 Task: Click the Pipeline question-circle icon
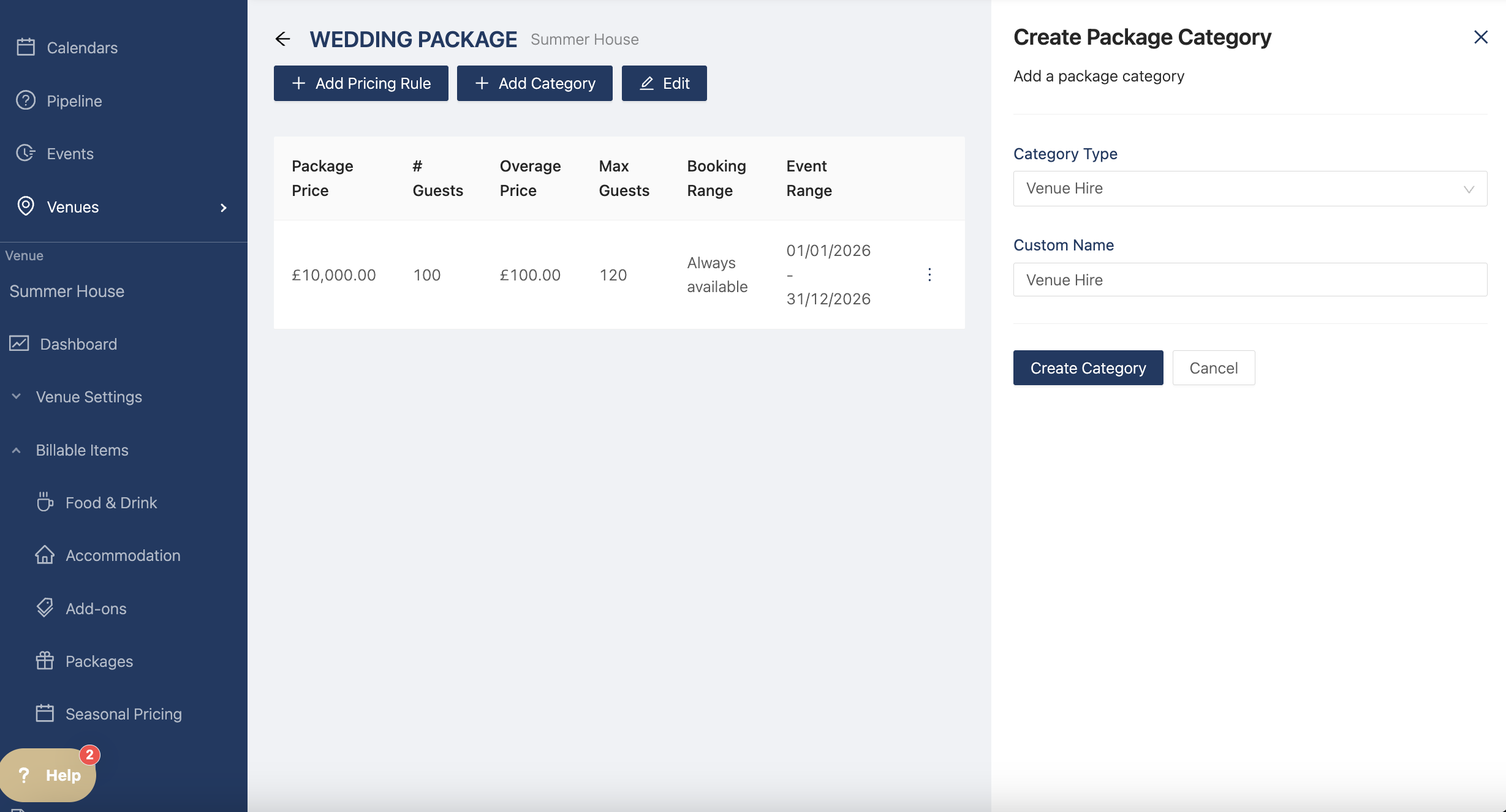(26, 100)
